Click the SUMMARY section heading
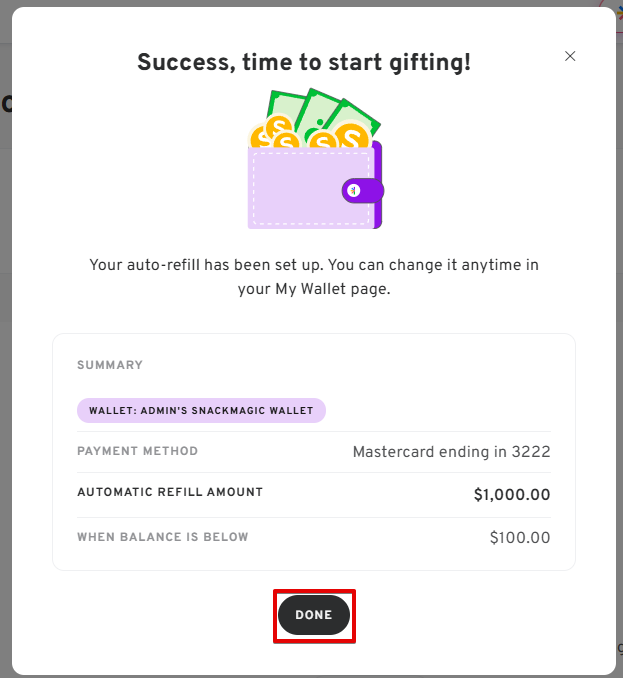Screen dimensions: 623x678 110,365
